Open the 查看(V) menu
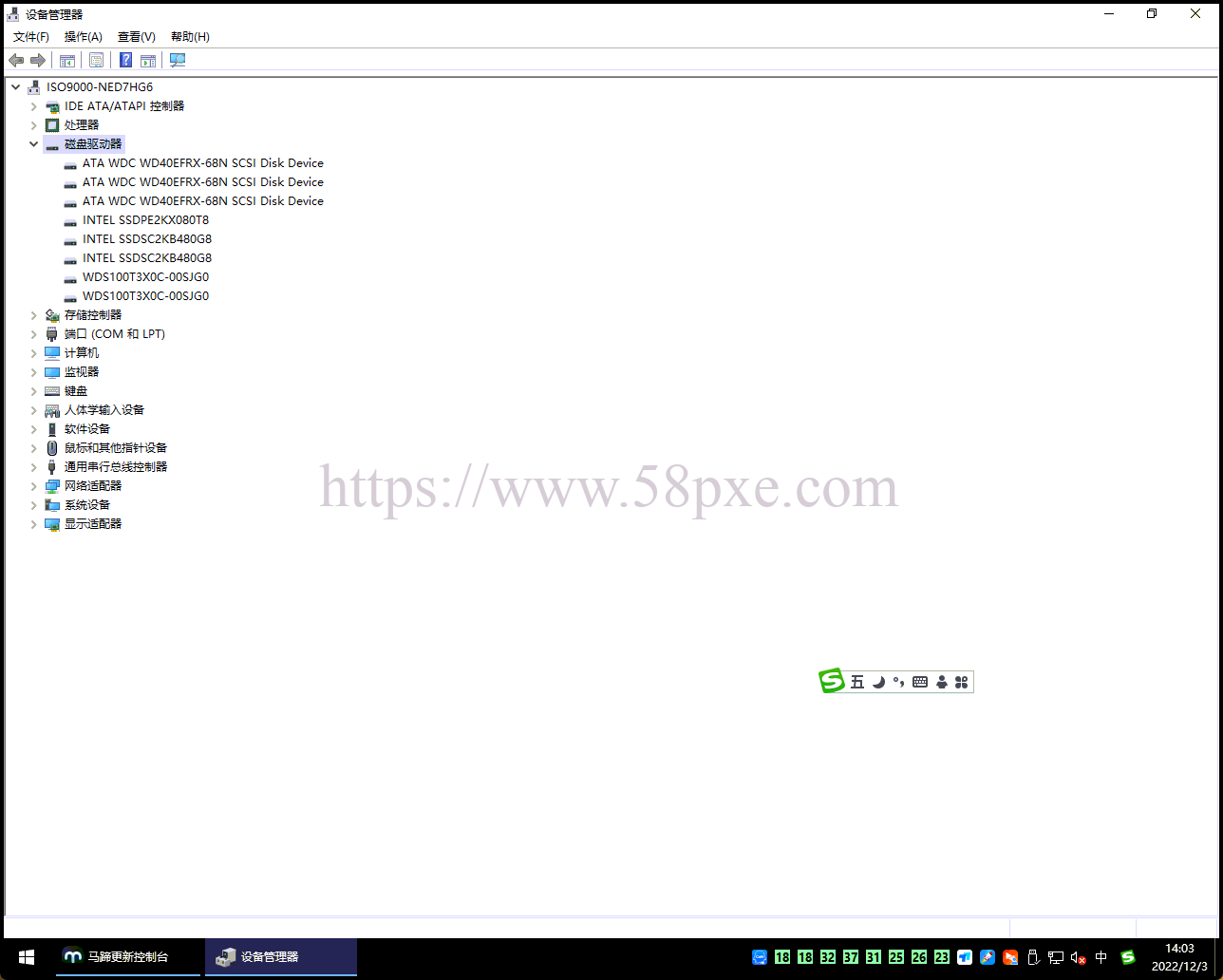Screen dimensions: 1223x980 point(137,36)
